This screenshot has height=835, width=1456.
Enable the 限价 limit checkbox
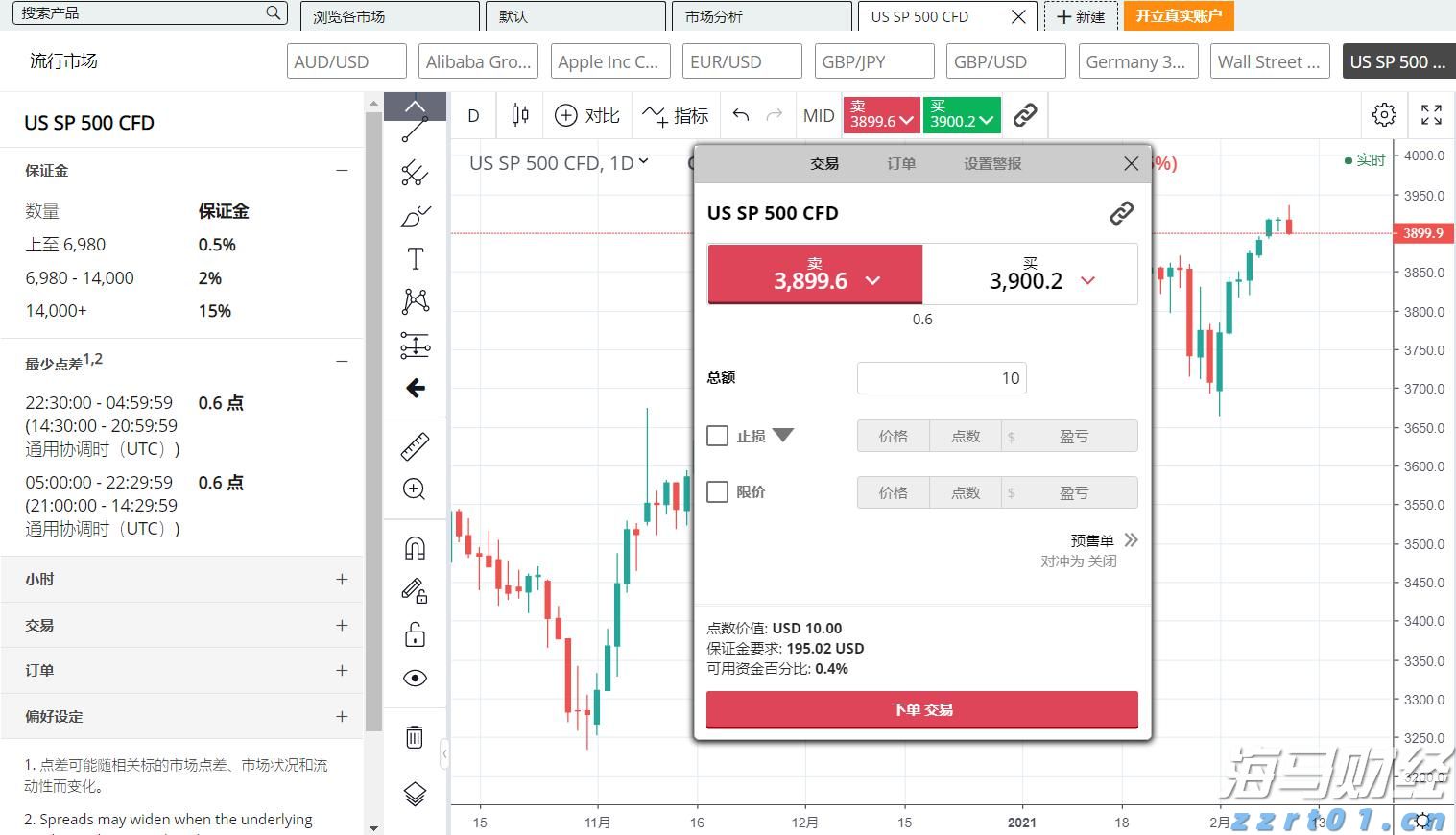[717, 491]
